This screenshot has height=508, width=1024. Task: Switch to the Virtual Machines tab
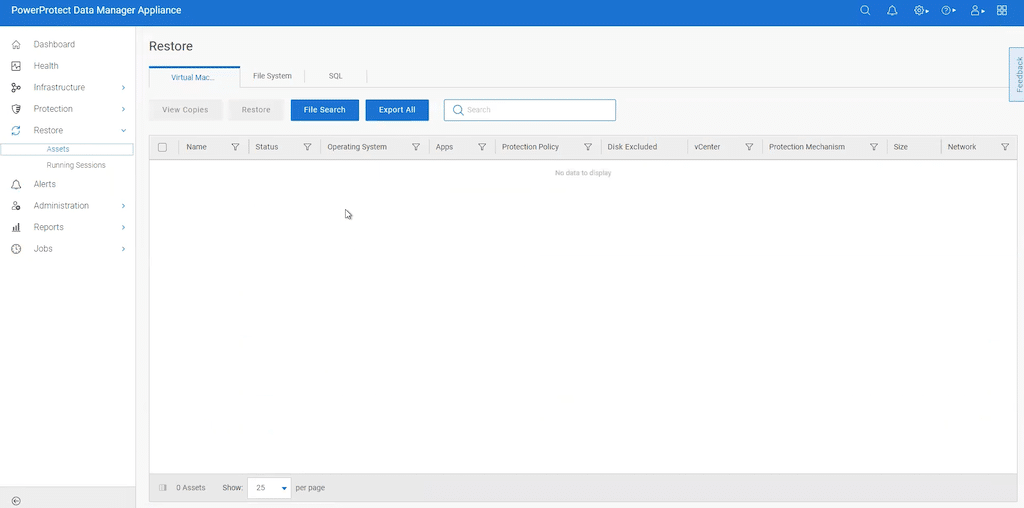[194, 77]
